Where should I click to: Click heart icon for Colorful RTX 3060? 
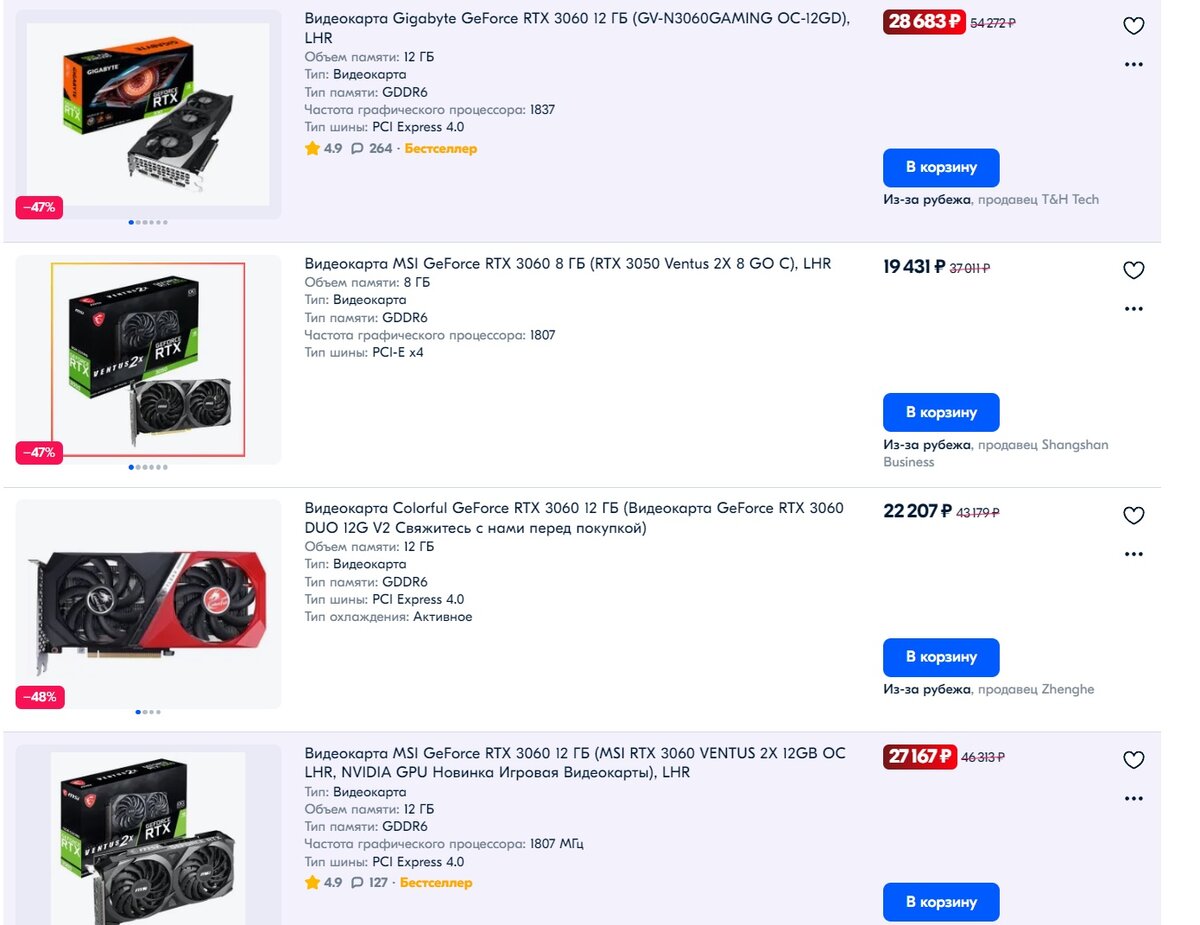(x=1133, y=515)
